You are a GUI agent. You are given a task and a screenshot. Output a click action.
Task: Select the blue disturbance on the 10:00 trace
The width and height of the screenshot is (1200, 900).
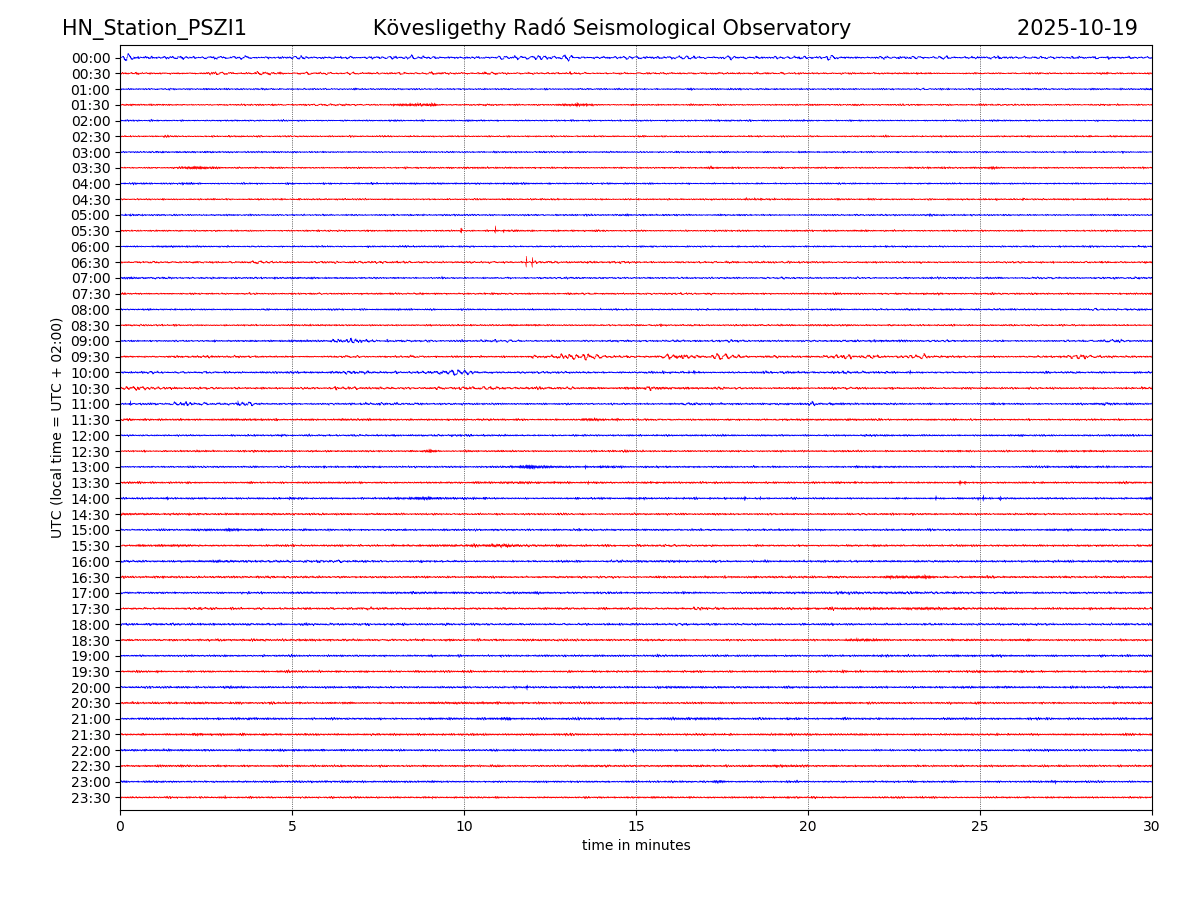point(456,372)
